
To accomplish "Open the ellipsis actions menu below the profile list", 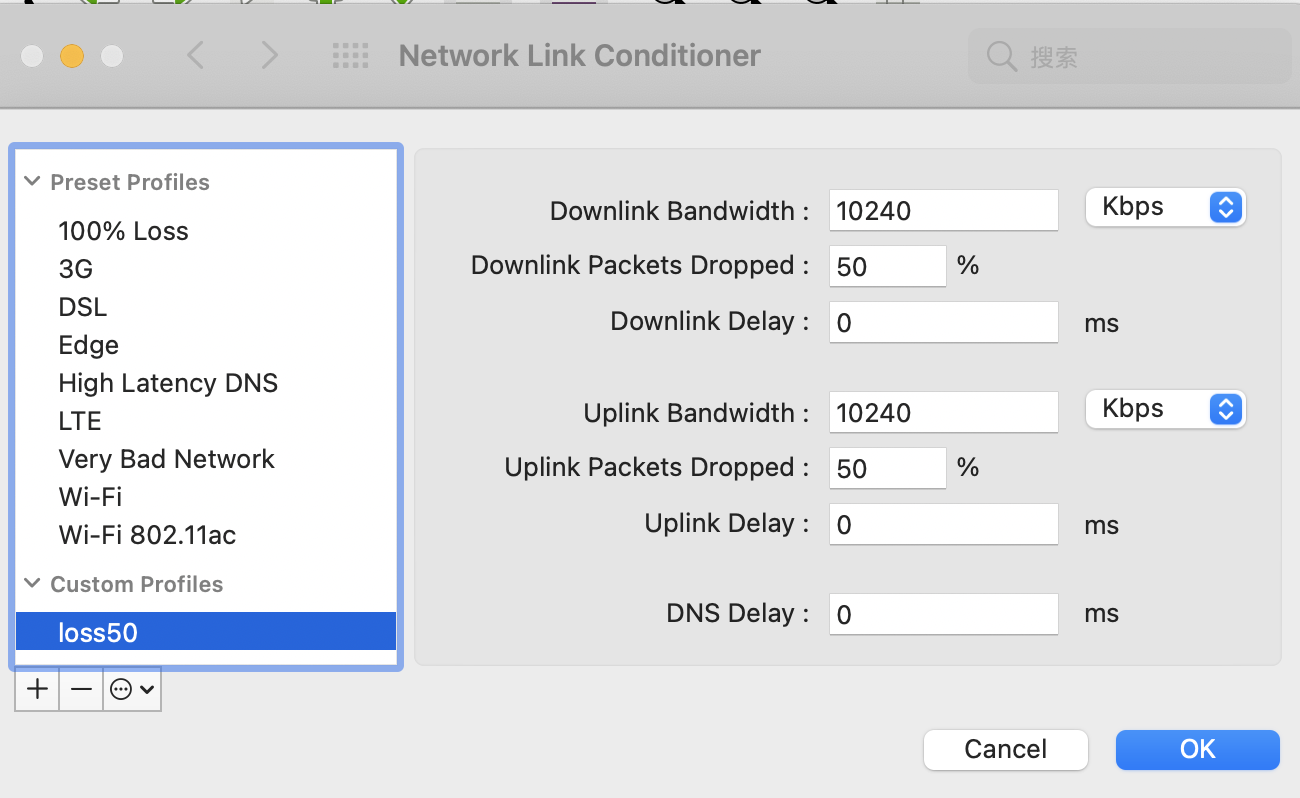I will coord(132,689).
